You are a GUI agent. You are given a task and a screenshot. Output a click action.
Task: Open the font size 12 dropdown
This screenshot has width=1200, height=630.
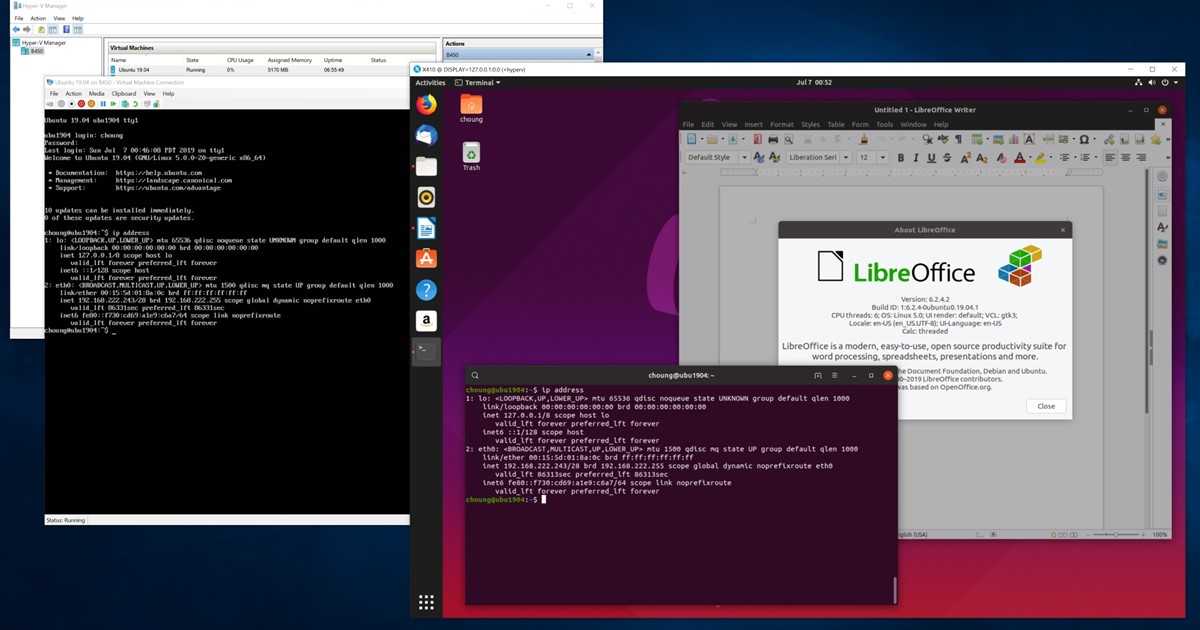tap(882, 158)
